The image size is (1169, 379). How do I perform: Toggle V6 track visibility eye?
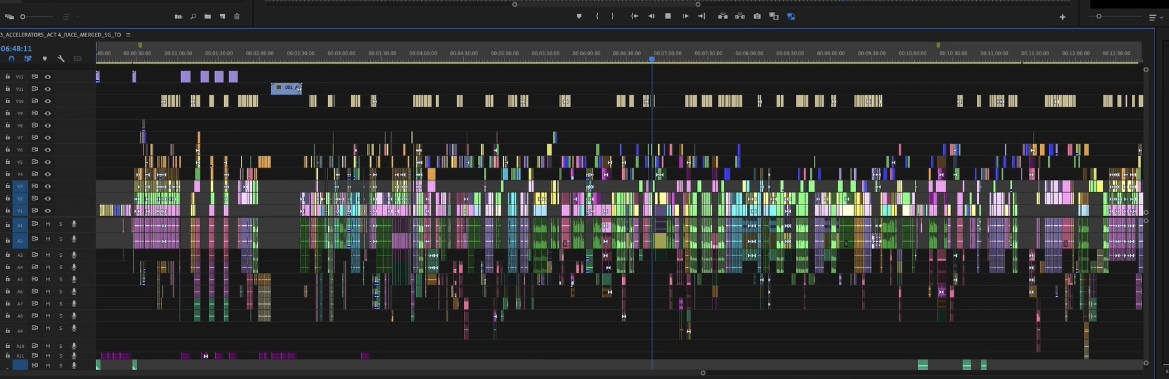[x=48, y=150]
